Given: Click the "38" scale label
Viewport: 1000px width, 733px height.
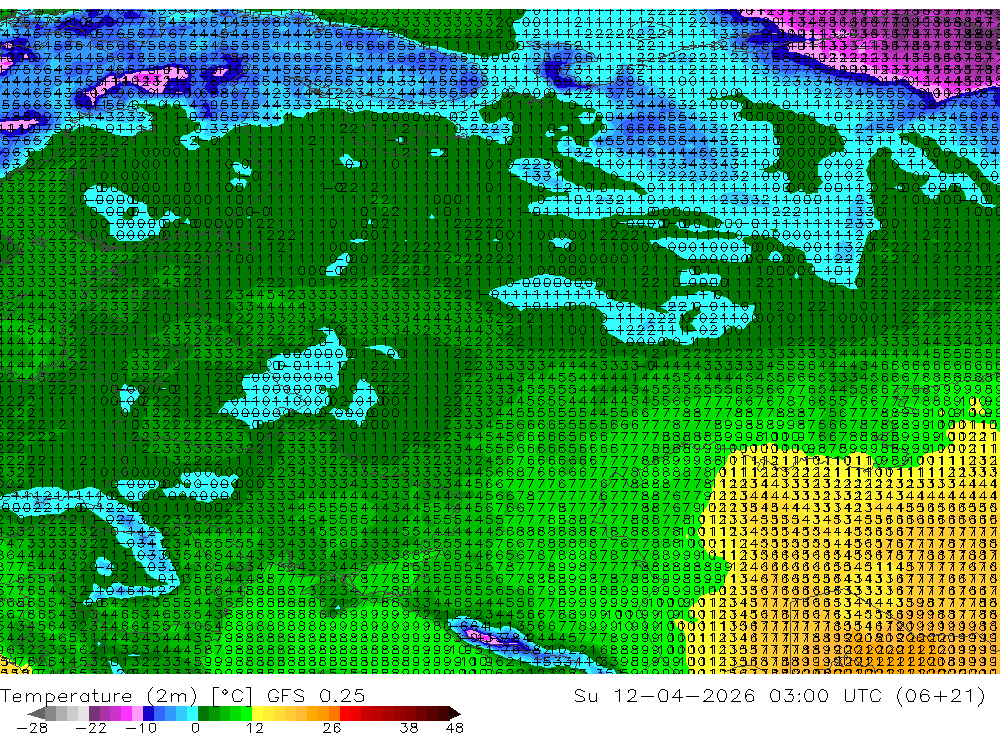Looking at the screenshot, I should [x=409, y=728].
